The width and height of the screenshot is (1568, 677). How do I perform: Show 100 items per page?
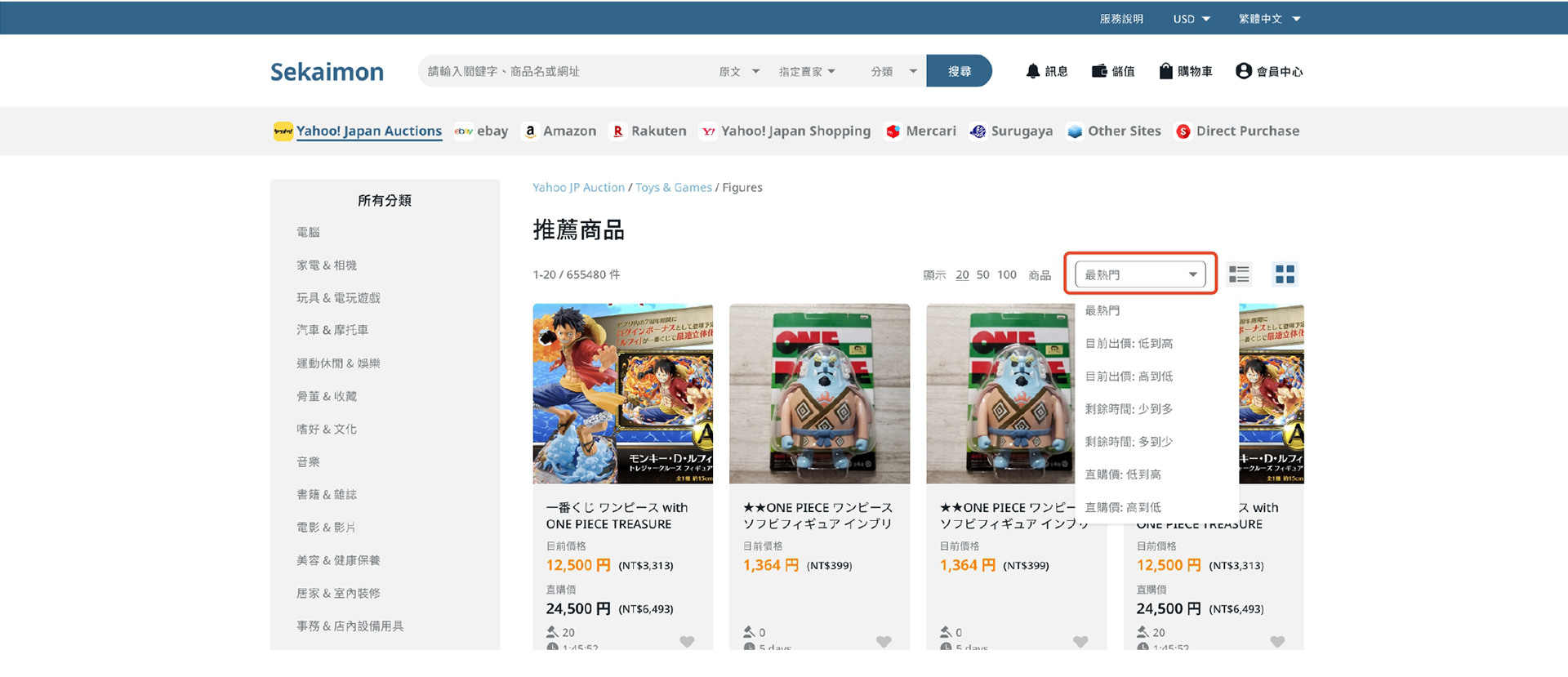coord(1007,275)
